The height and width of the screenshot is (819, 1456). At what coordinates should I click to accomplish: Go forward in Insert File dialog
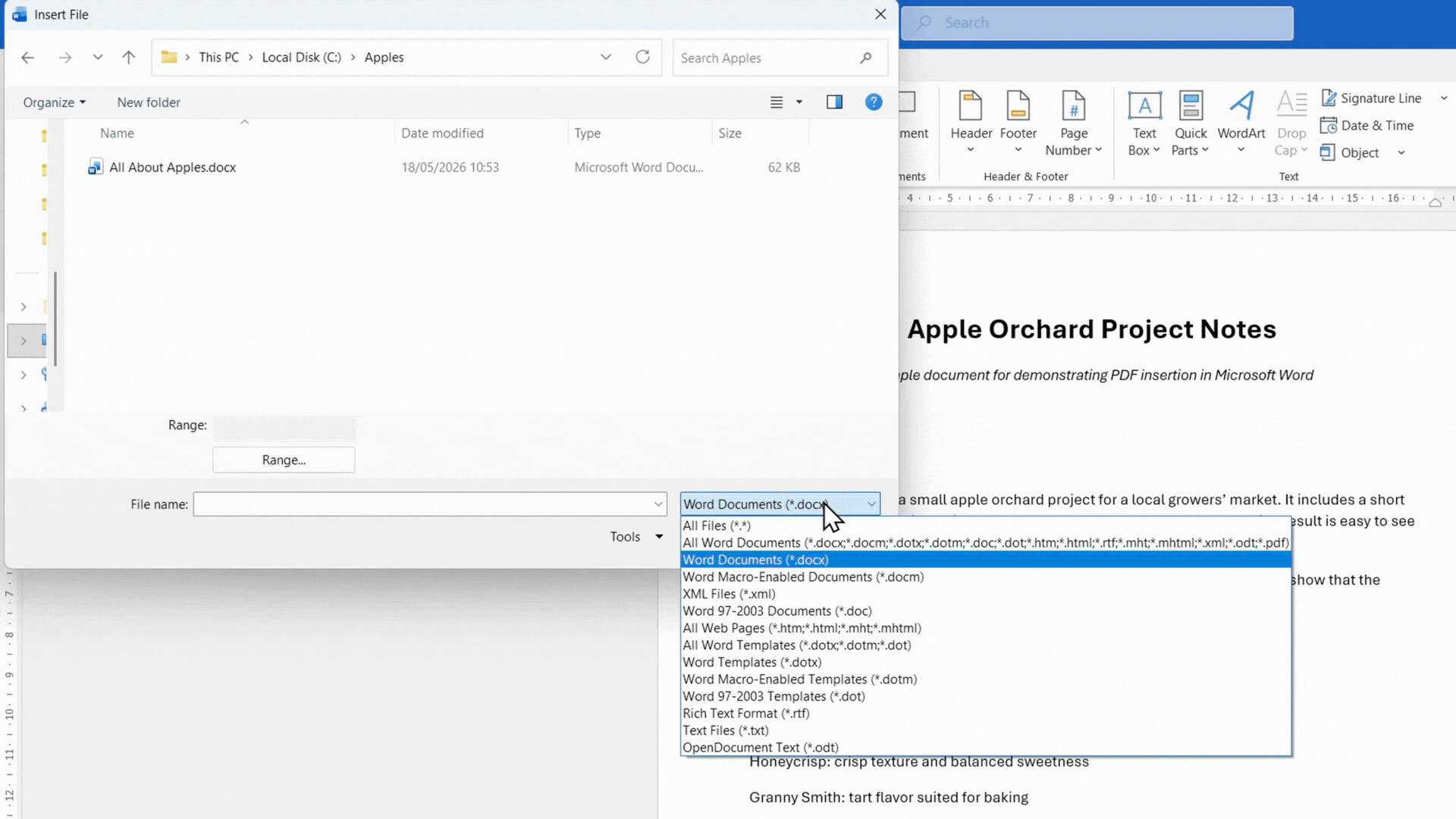click(x=65, y=58)
